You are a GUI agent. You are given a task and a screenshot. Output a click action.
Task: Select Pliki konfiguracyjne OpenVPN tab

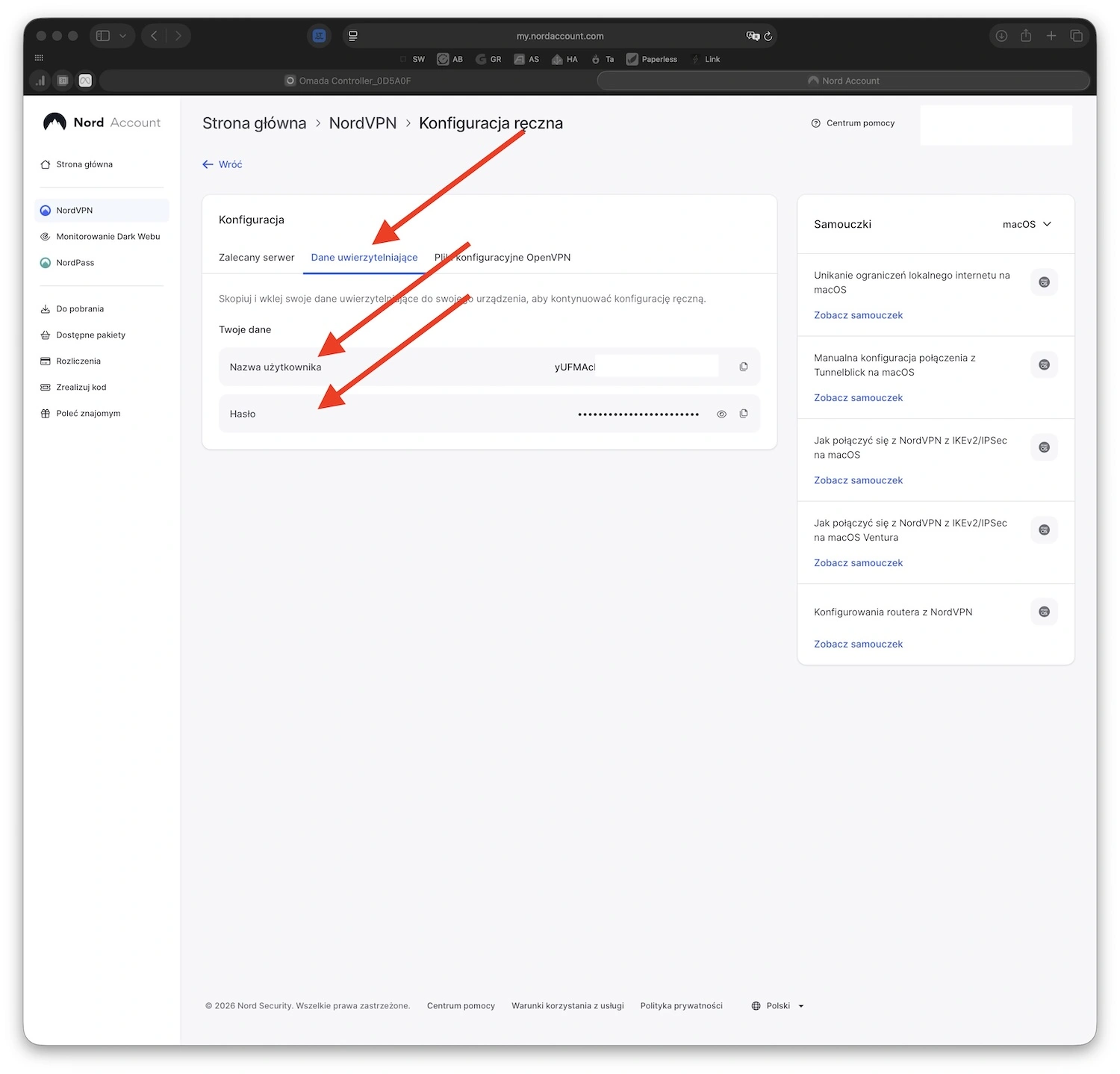pos(503,258)
